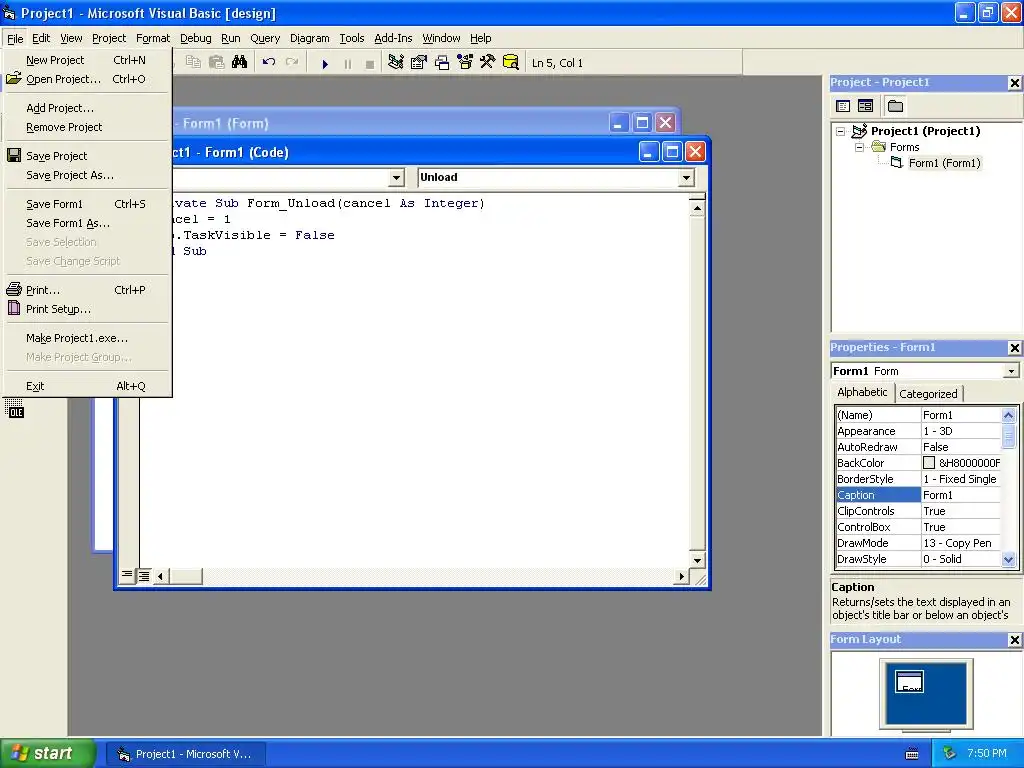Click the Undo arrow in toolbar
Image resolution: width=1024 pixels, height=768 pixels.
coord(268,62)
